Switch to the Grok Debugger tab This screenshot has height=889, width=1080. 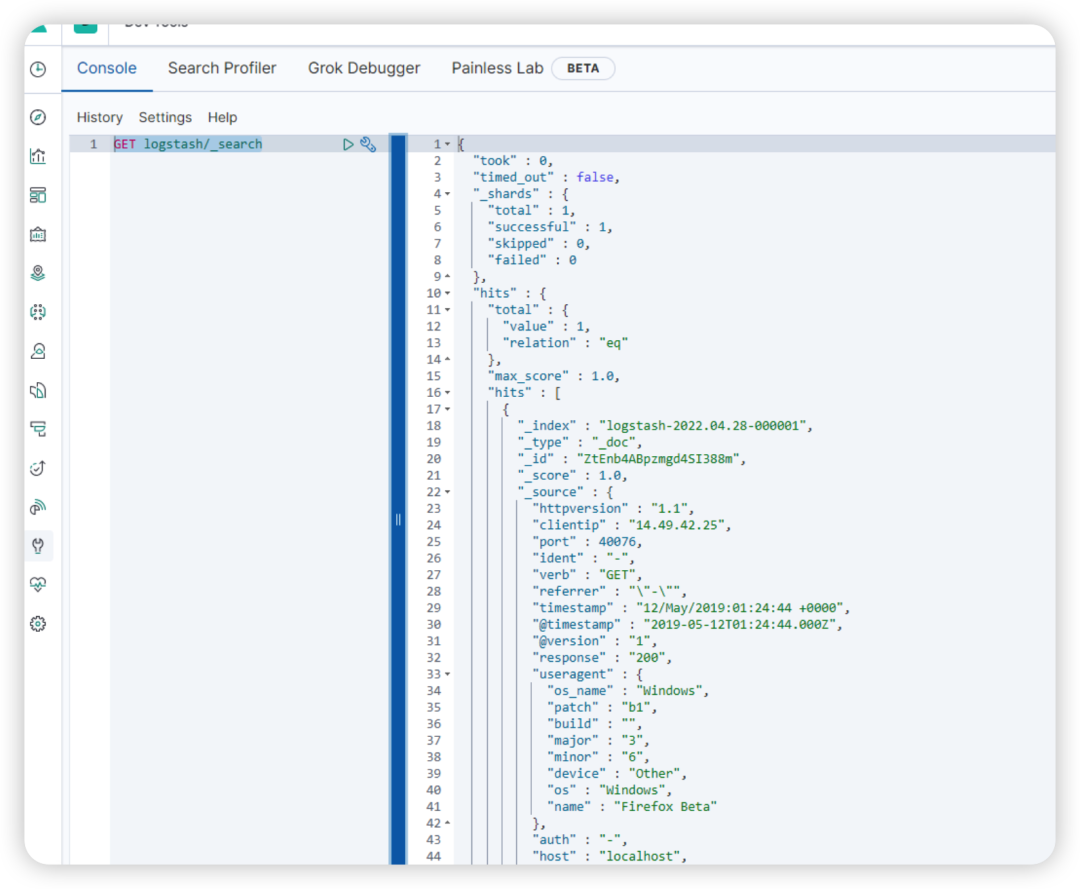(x=364, y=68)
